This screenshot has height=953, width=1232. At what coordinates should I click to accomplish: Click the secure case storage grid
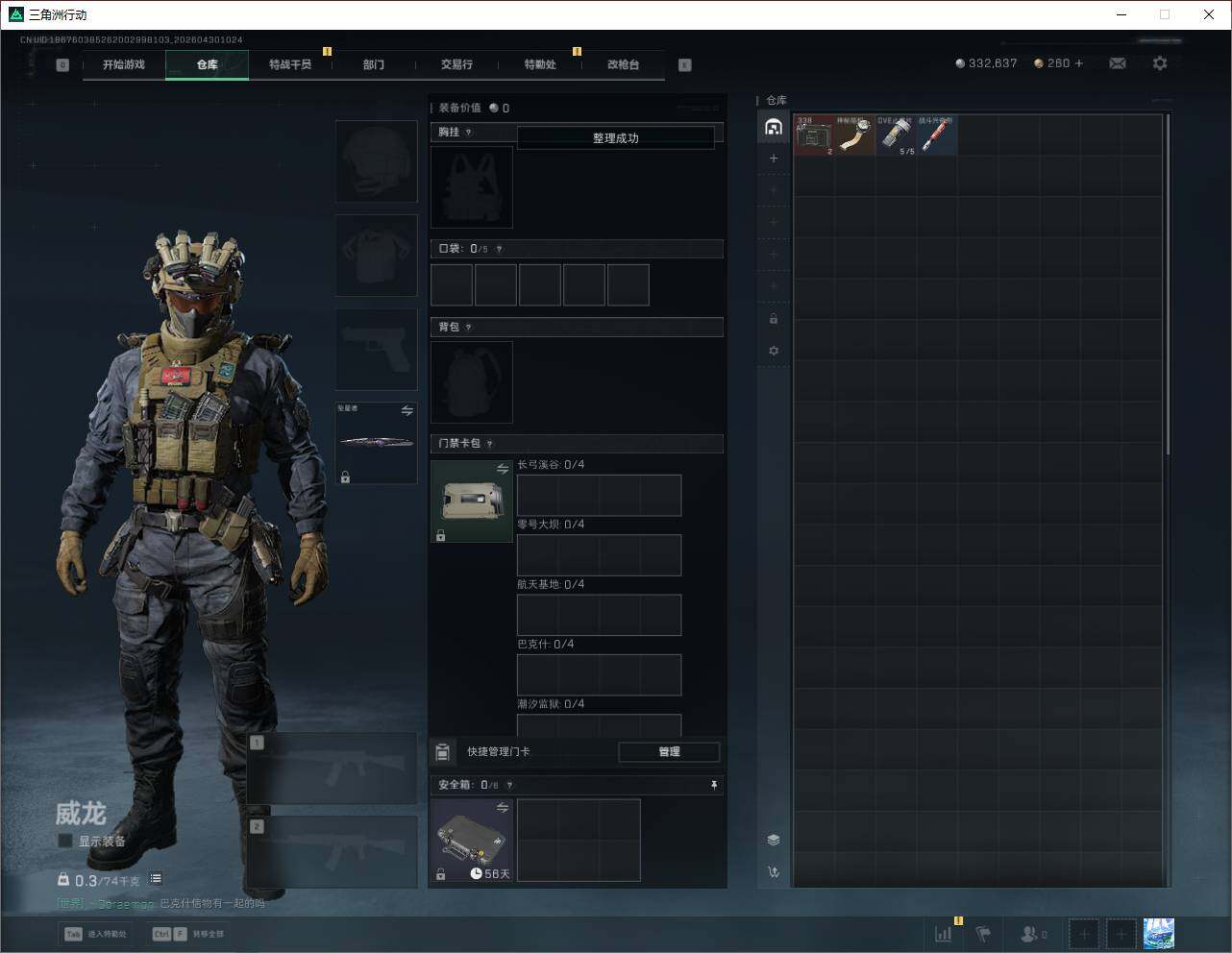(579, 841)
